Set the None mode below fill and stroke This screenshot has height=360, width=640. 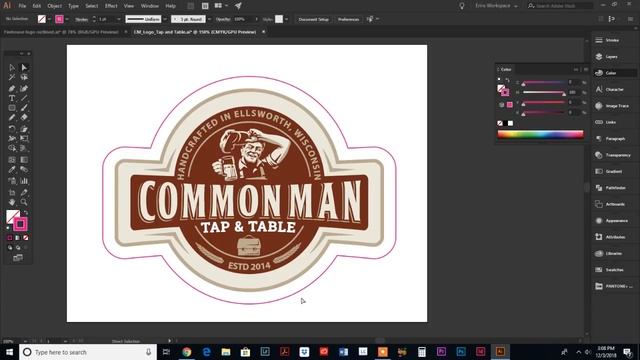coord(26,238)
